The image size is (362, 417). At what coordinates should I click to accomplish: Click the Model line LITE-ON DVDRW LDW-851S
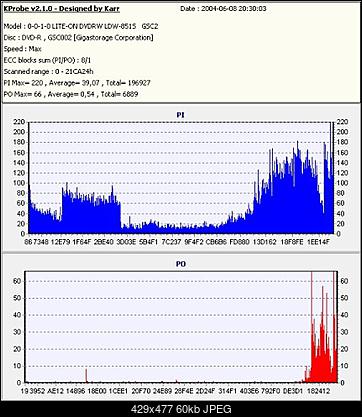point(81,27)
